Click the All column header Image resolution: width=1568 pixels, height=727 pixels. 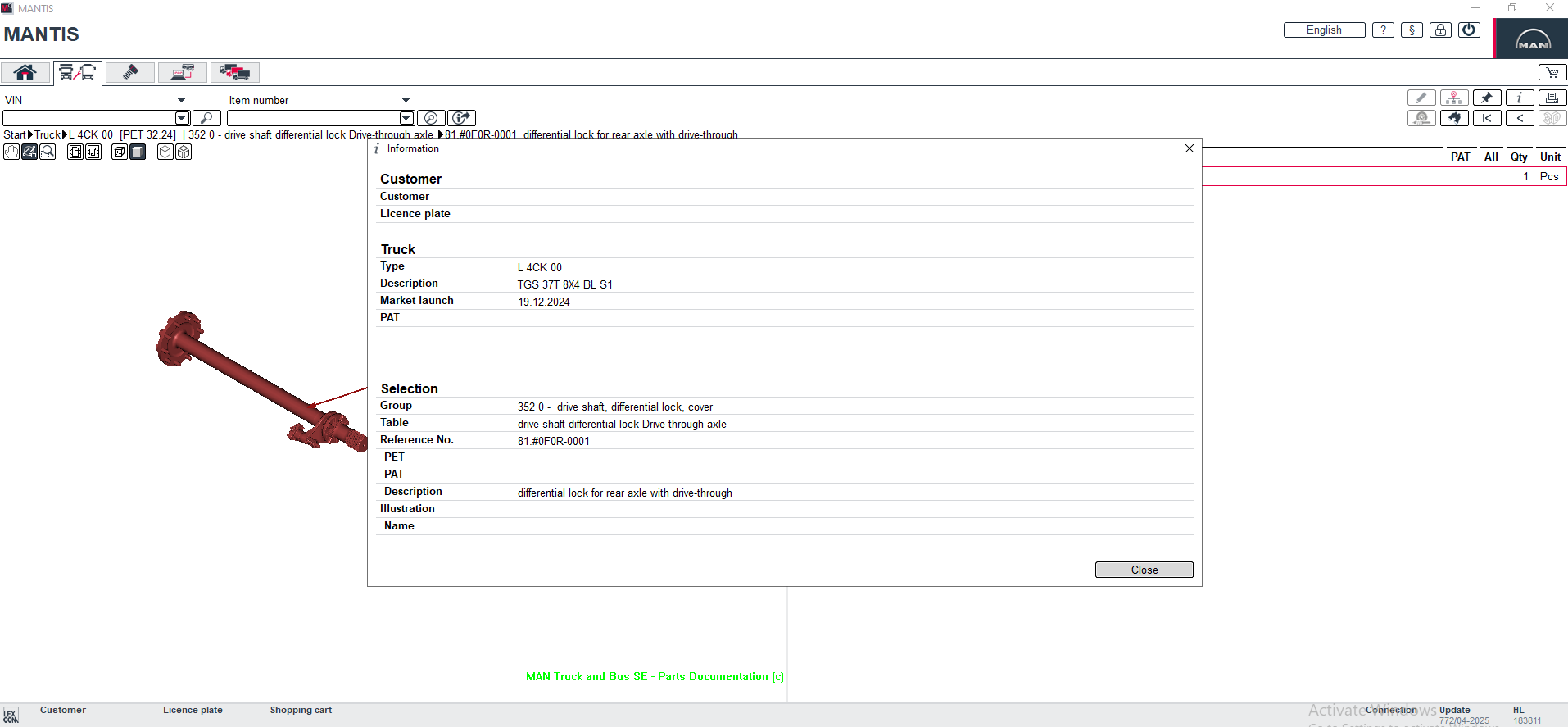(1491, 157)
